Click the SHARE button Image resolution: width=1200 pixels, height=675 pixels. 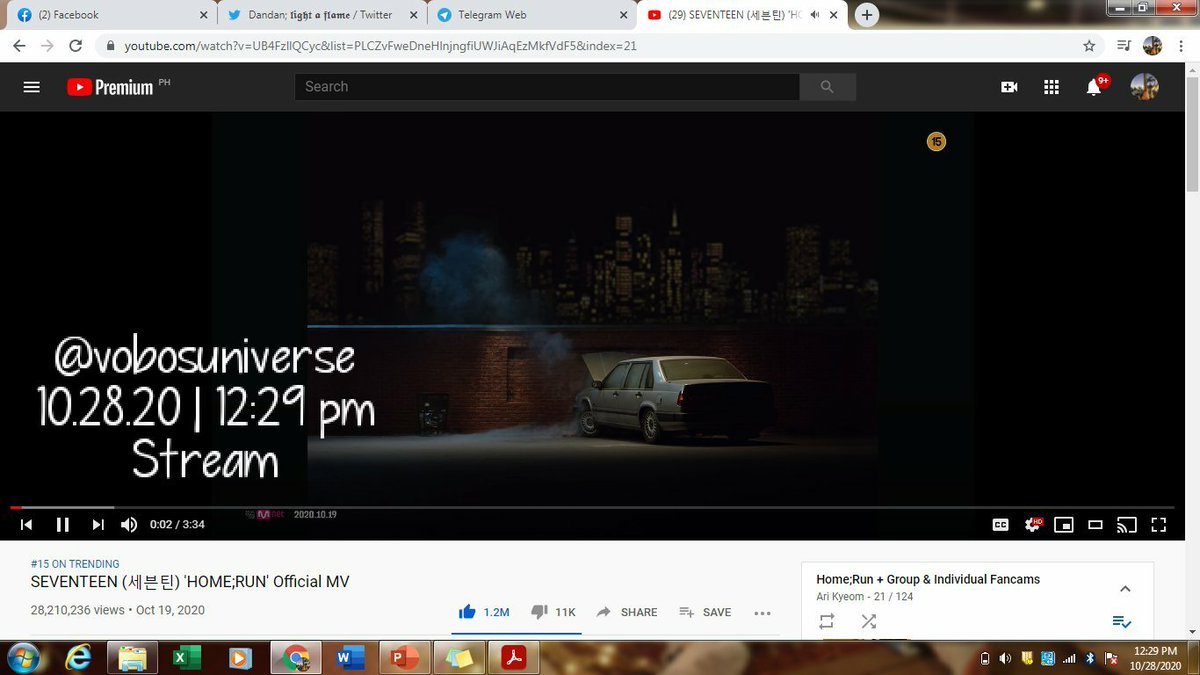tap(627, 612)
